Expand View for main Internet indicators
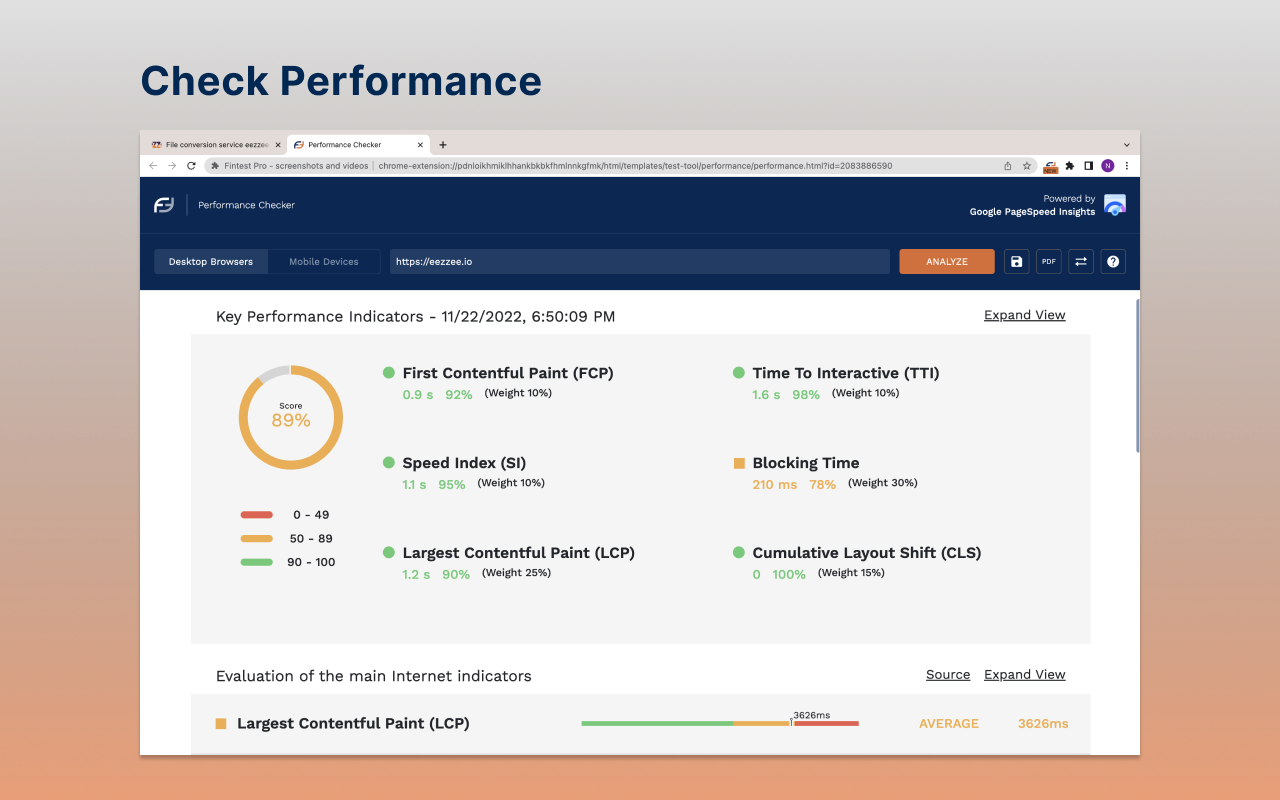This screenshot has height=800, width=1280. (x=1025, y=675)
